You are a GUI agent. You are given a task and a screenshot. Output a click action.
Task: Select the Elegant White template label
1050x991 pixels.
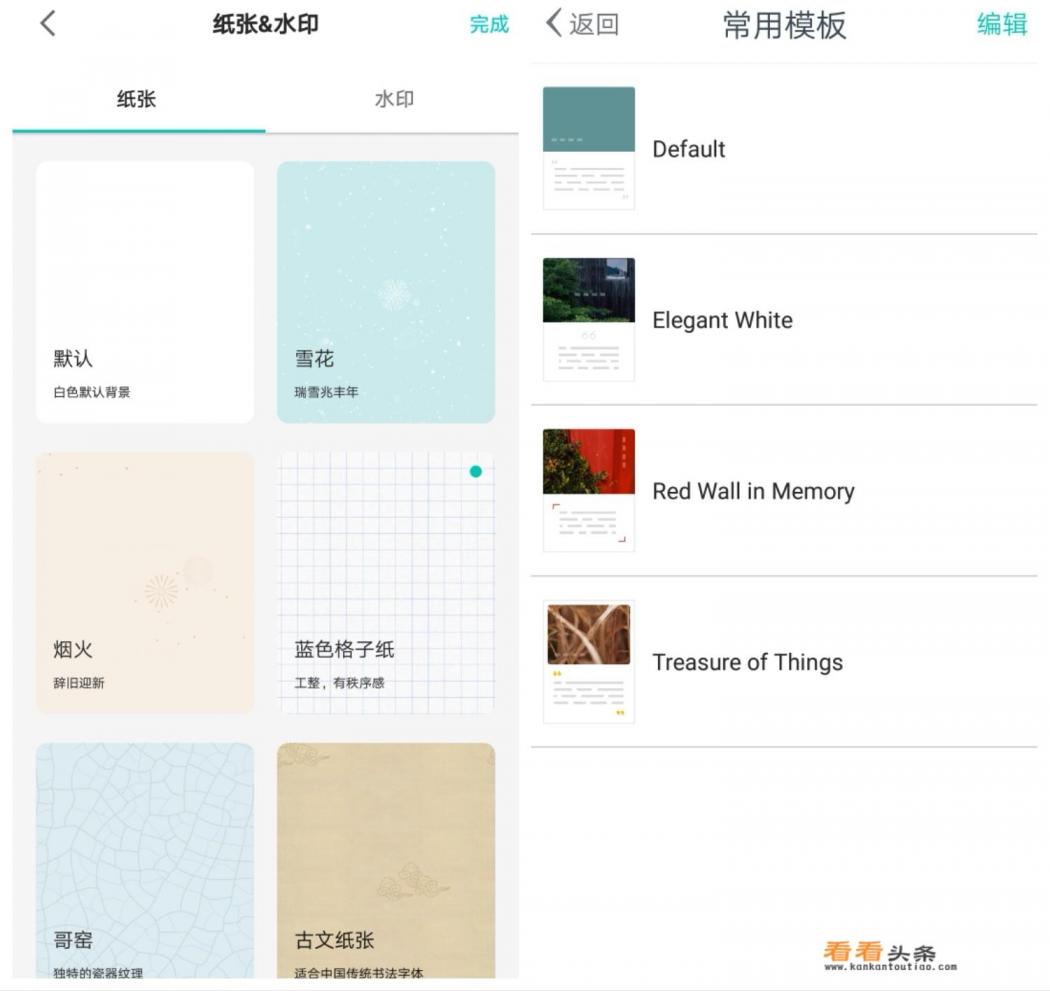coord(722,320)
